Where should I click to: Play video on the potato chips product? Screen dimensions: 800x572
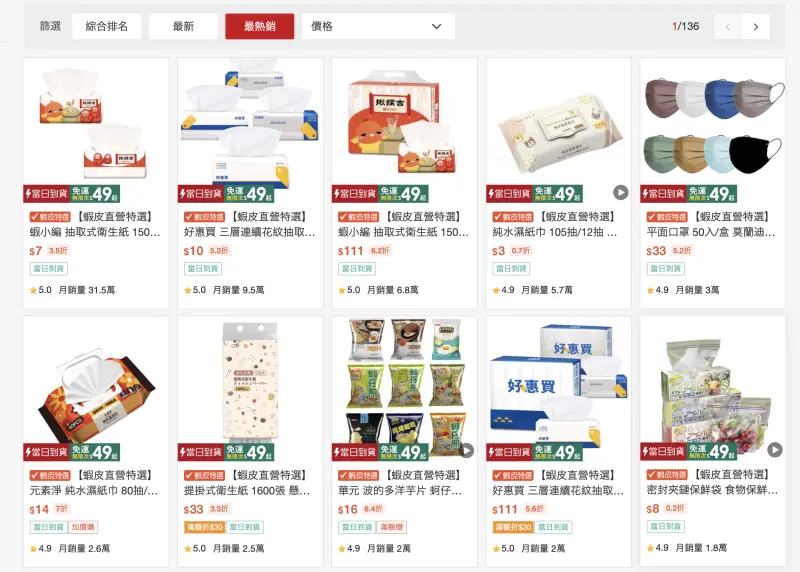[x=467, y=451]
